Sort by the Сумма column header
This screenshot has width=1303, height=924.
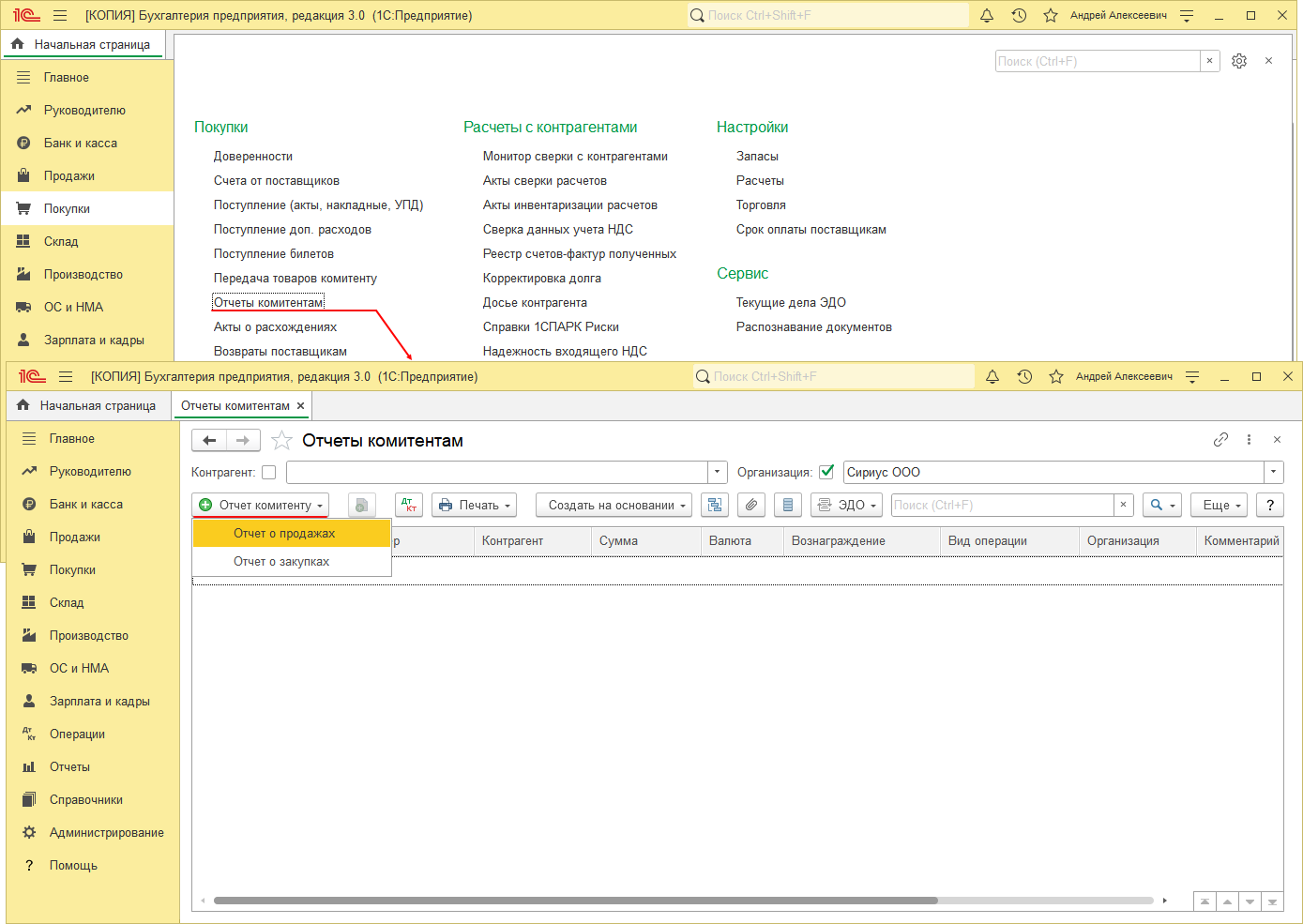pos(645,541)
